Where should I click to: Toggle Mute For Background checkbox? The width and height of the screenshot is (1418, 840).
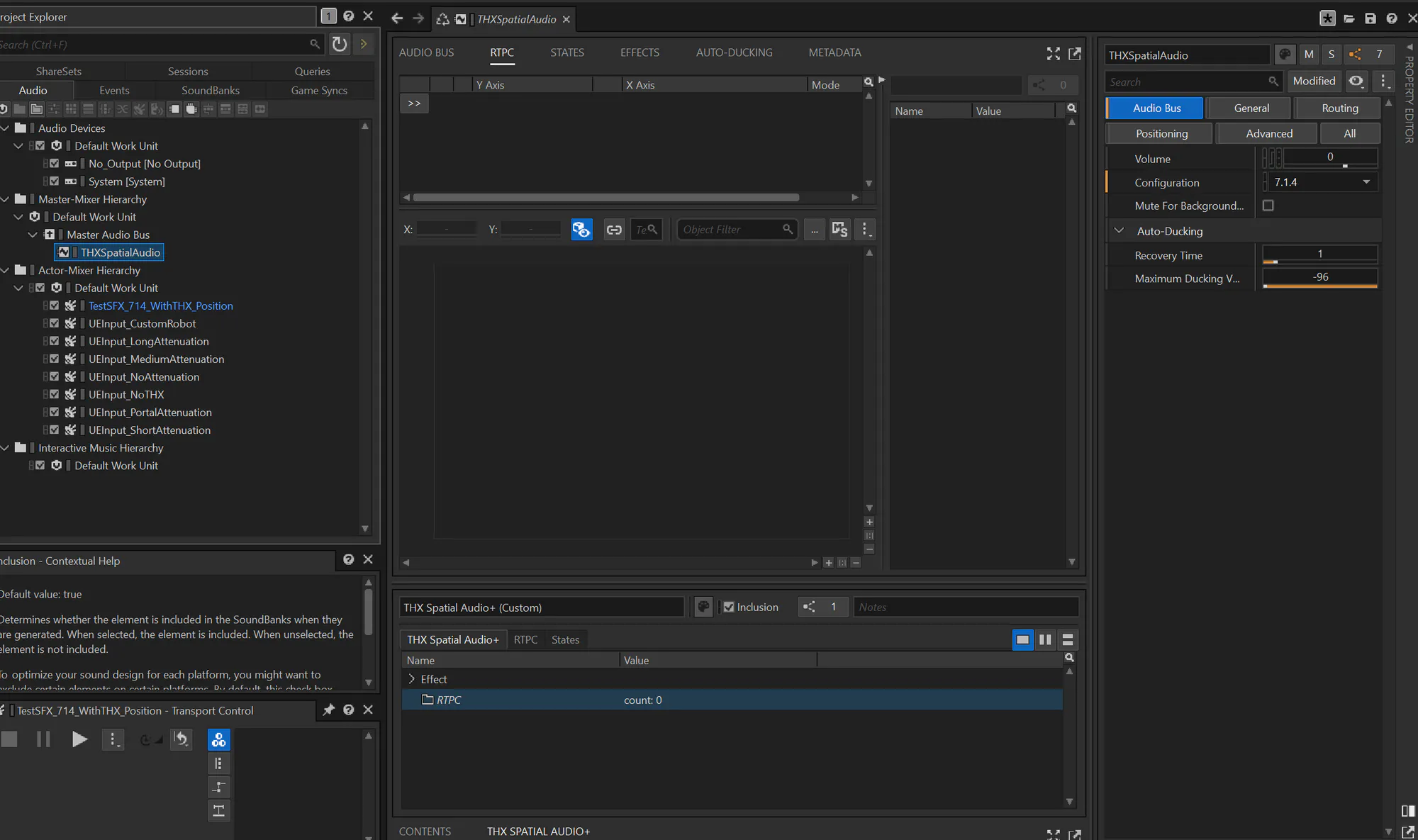coord(1268,206)
